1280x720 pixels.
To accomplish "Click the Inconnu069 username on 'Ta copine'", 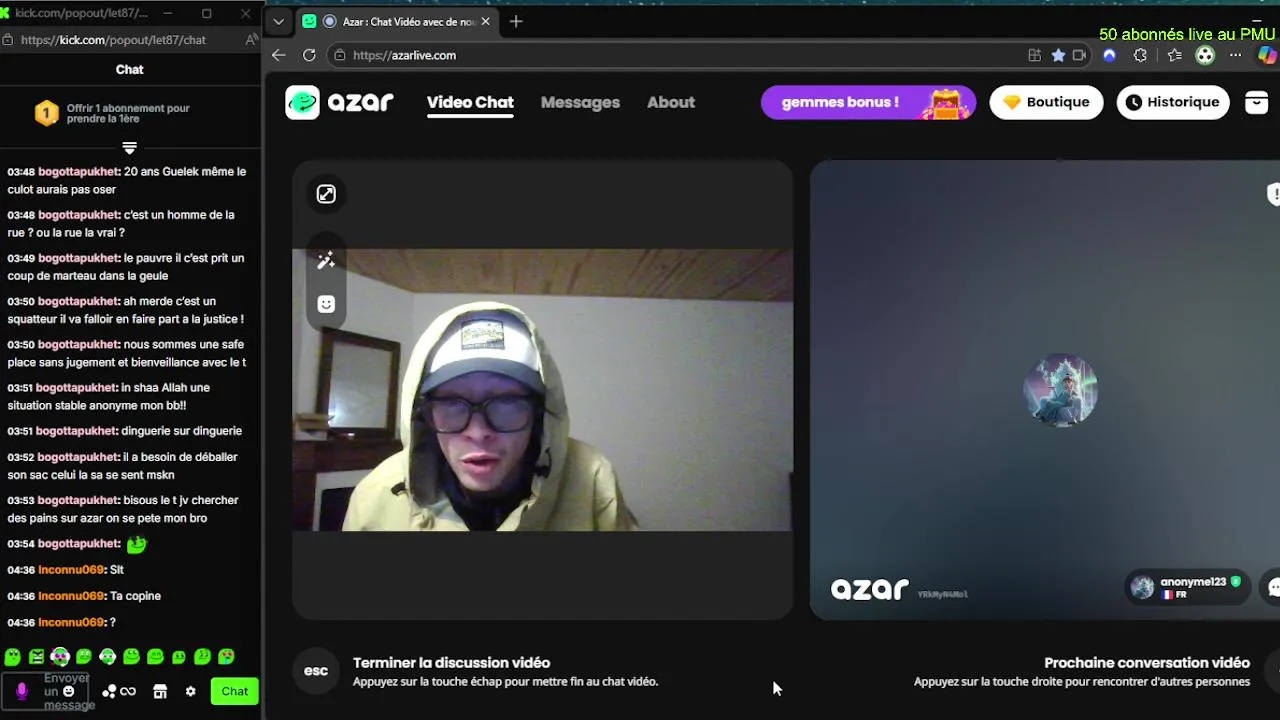I will click(x=71, y=596).
